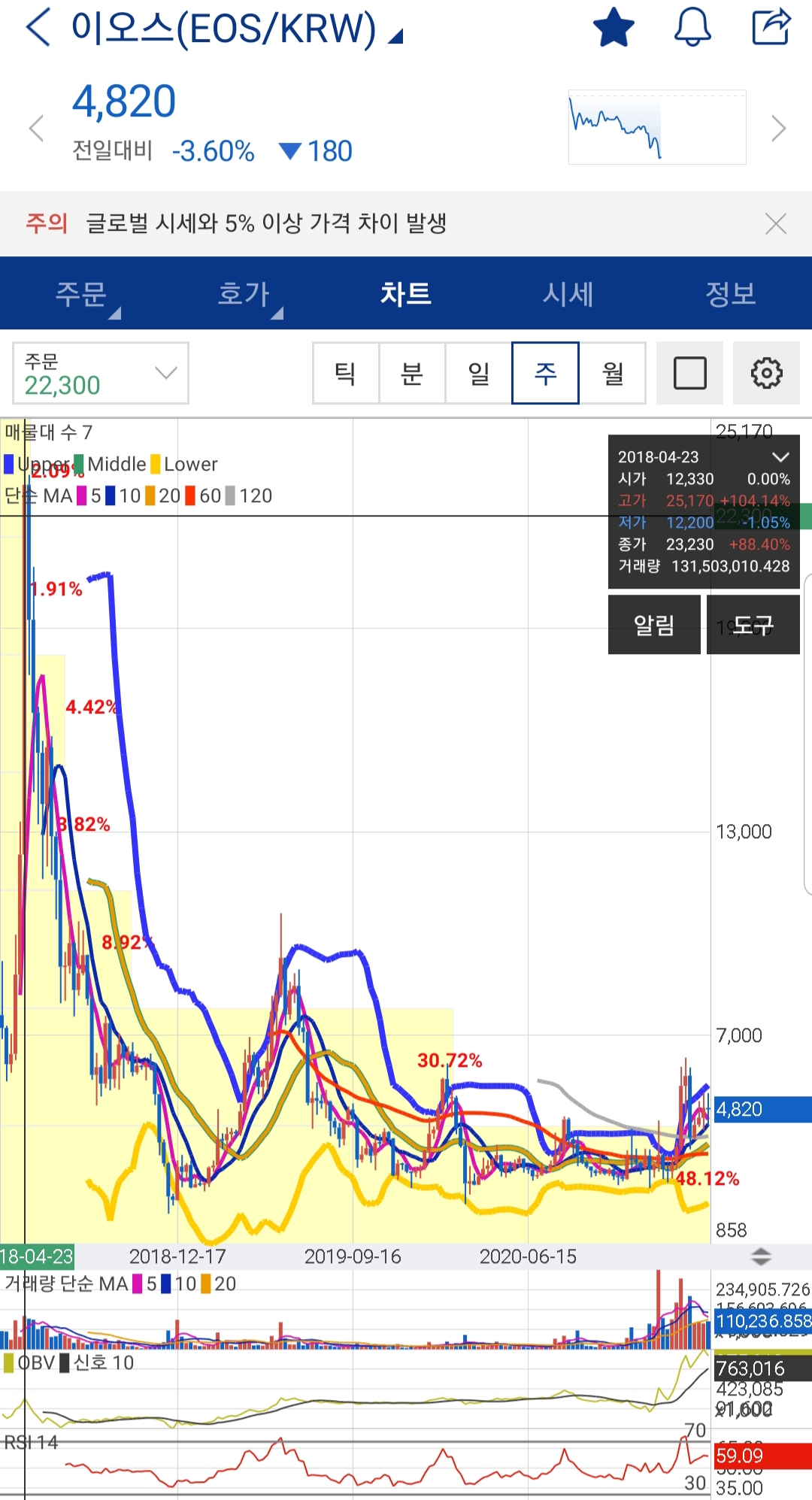Open the mini price chart thumbnail

657,127
